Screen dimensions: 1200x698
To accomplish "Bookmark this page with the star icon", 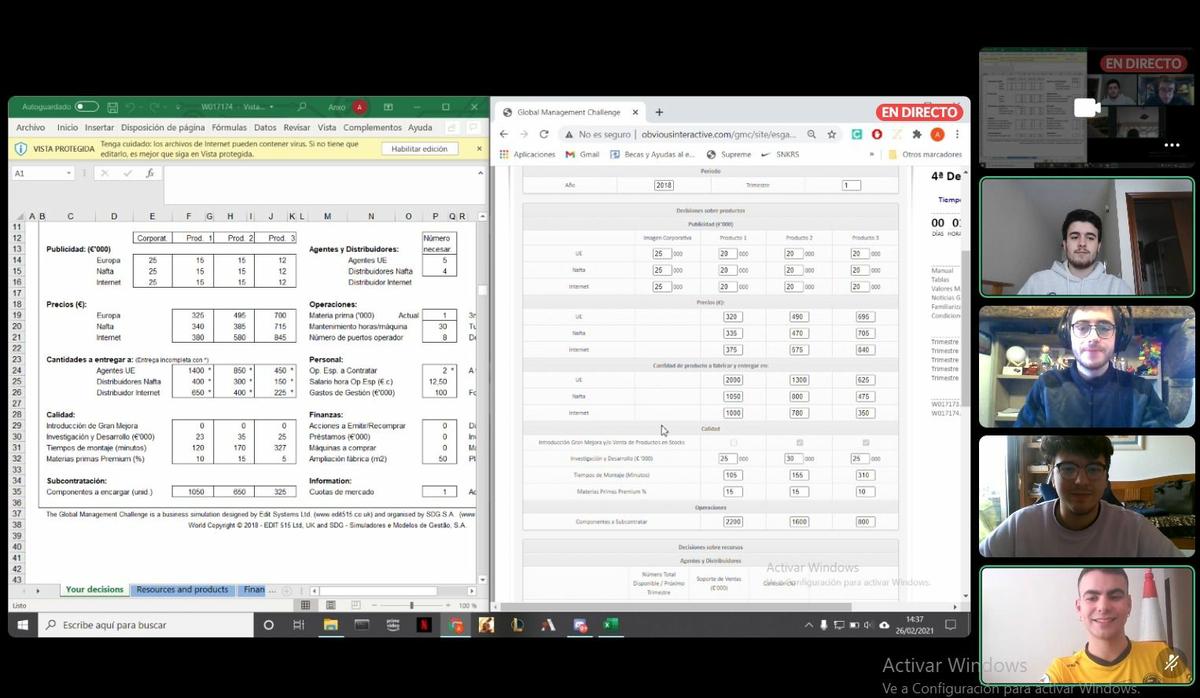I will [x=832, y=134].
